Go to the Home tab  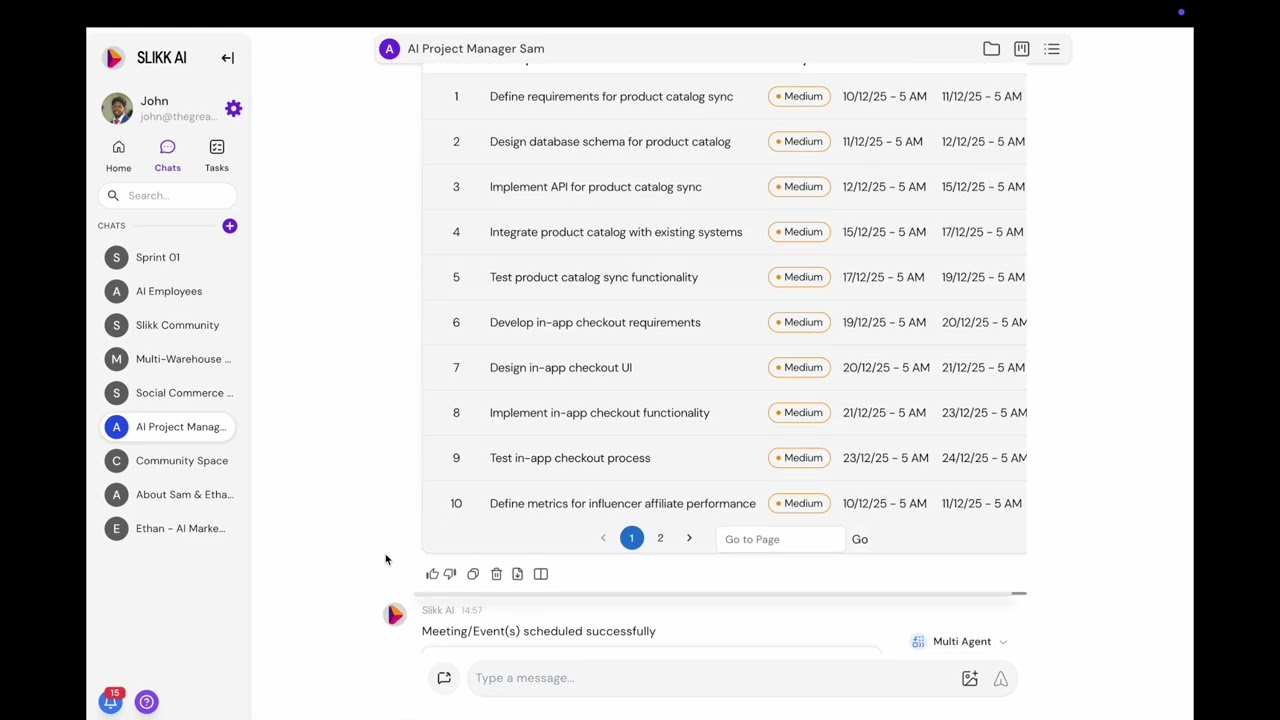(x=118, y=156)
